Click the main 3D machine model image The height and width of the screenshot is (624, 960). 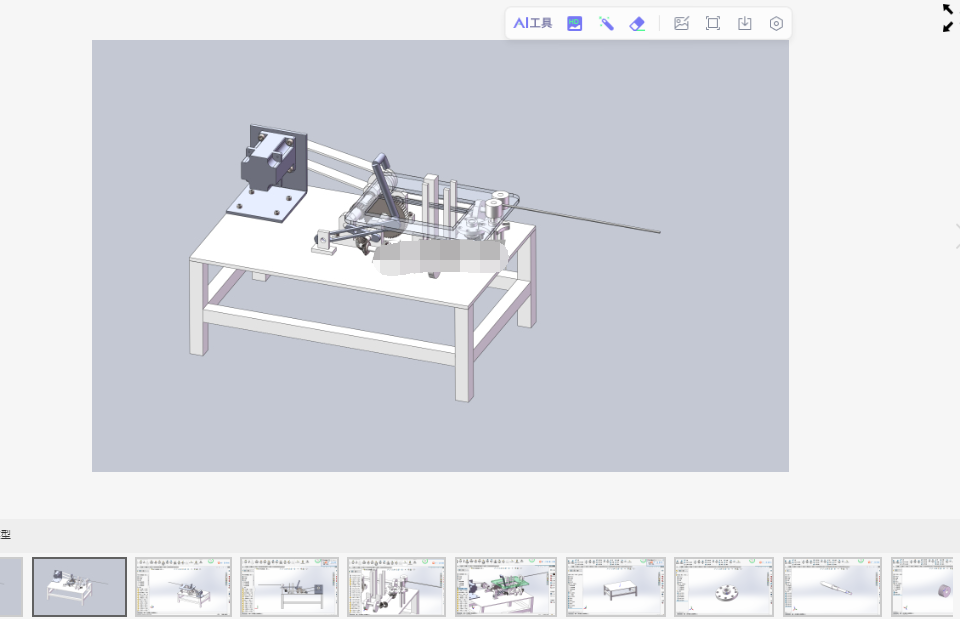click(x=440, y=256)
